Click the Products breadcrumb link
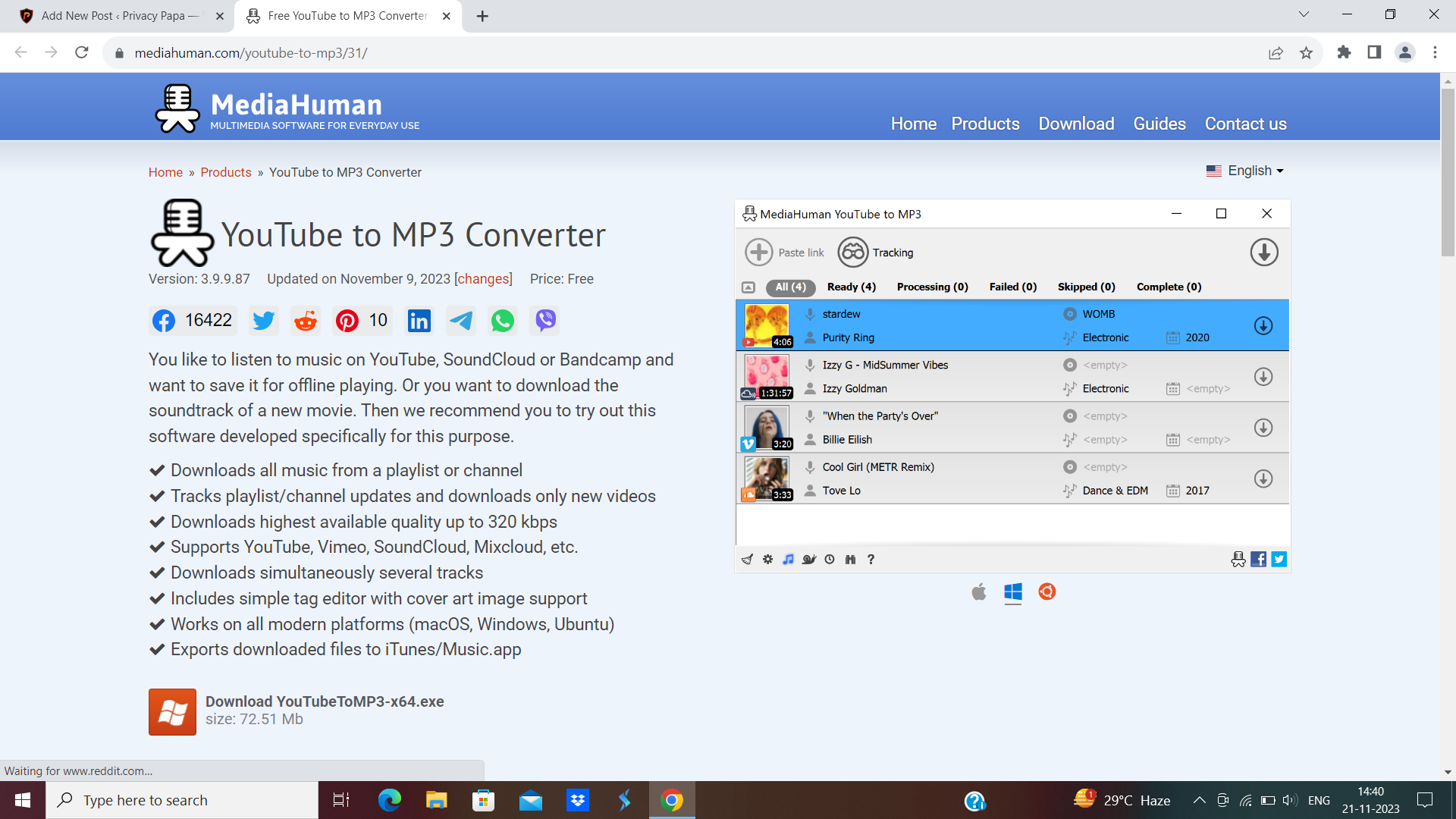 (225, 172)
